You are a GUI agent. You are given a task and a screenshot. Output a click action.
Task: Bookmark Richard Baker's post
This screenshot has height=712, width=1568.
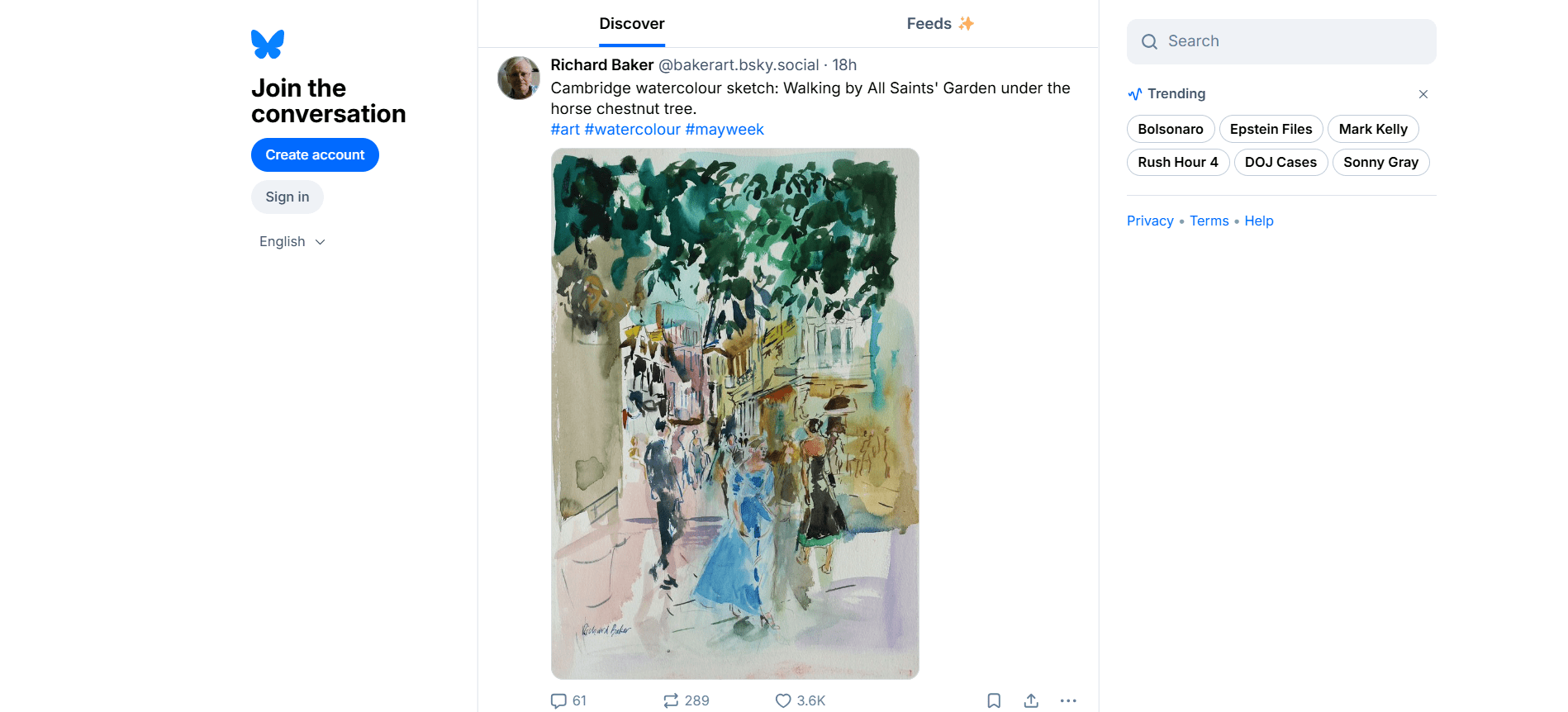(994, 700)
